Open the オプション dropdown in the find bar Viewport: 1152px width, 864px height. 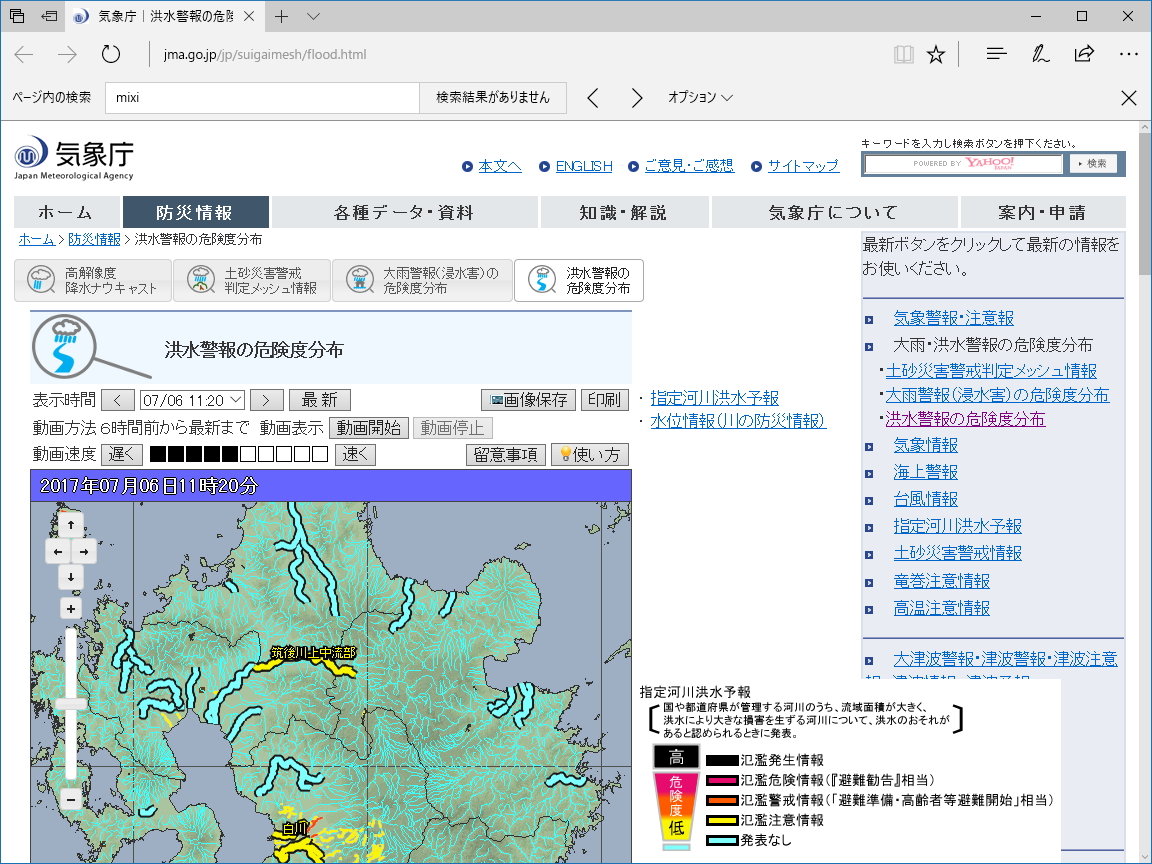(x=698, y=97)
